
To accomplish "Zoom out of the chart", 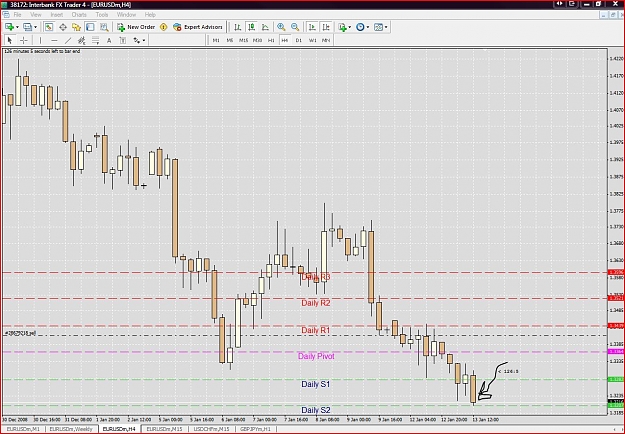I will point(295,27).
